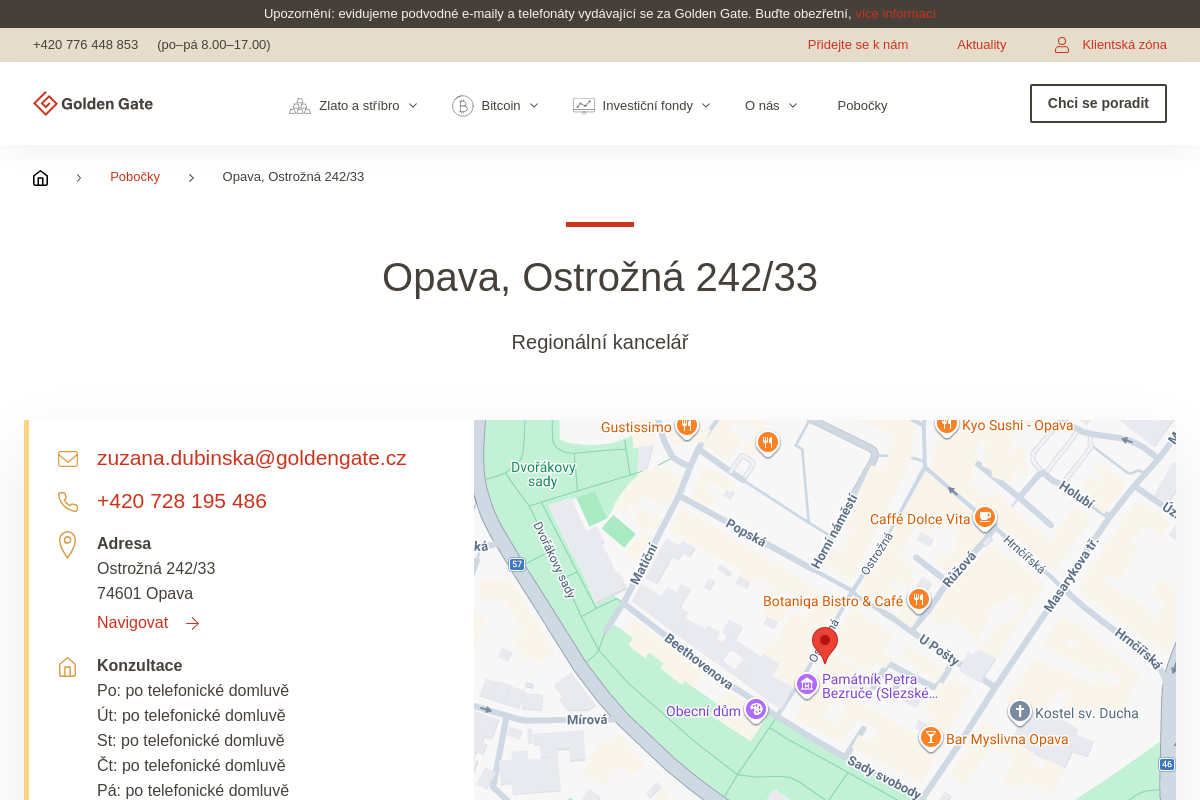
Task: Click the address location pin icon
Action: click(67, 545)
